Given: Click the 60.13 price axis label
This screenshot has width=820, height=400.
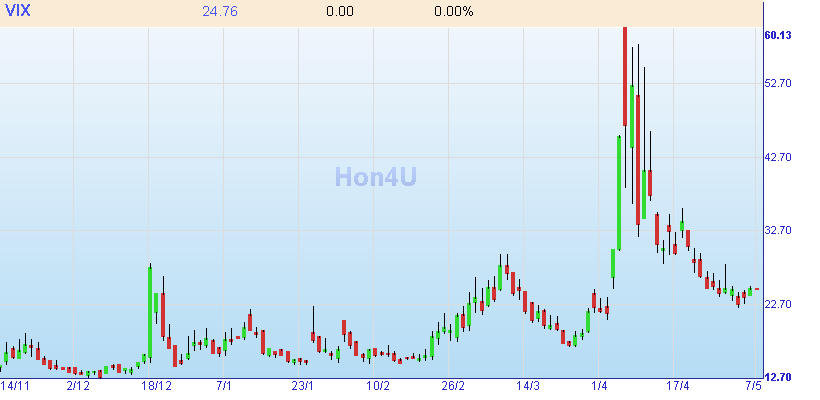Looking at the screenshot, I should coord(778,35).
